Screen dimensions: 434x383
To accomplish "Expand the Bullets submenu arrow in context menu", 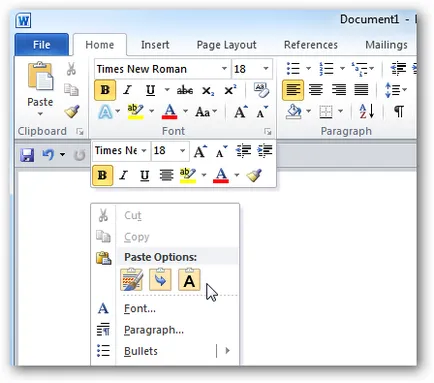I will pyautogui.click(x=228, y=351).
